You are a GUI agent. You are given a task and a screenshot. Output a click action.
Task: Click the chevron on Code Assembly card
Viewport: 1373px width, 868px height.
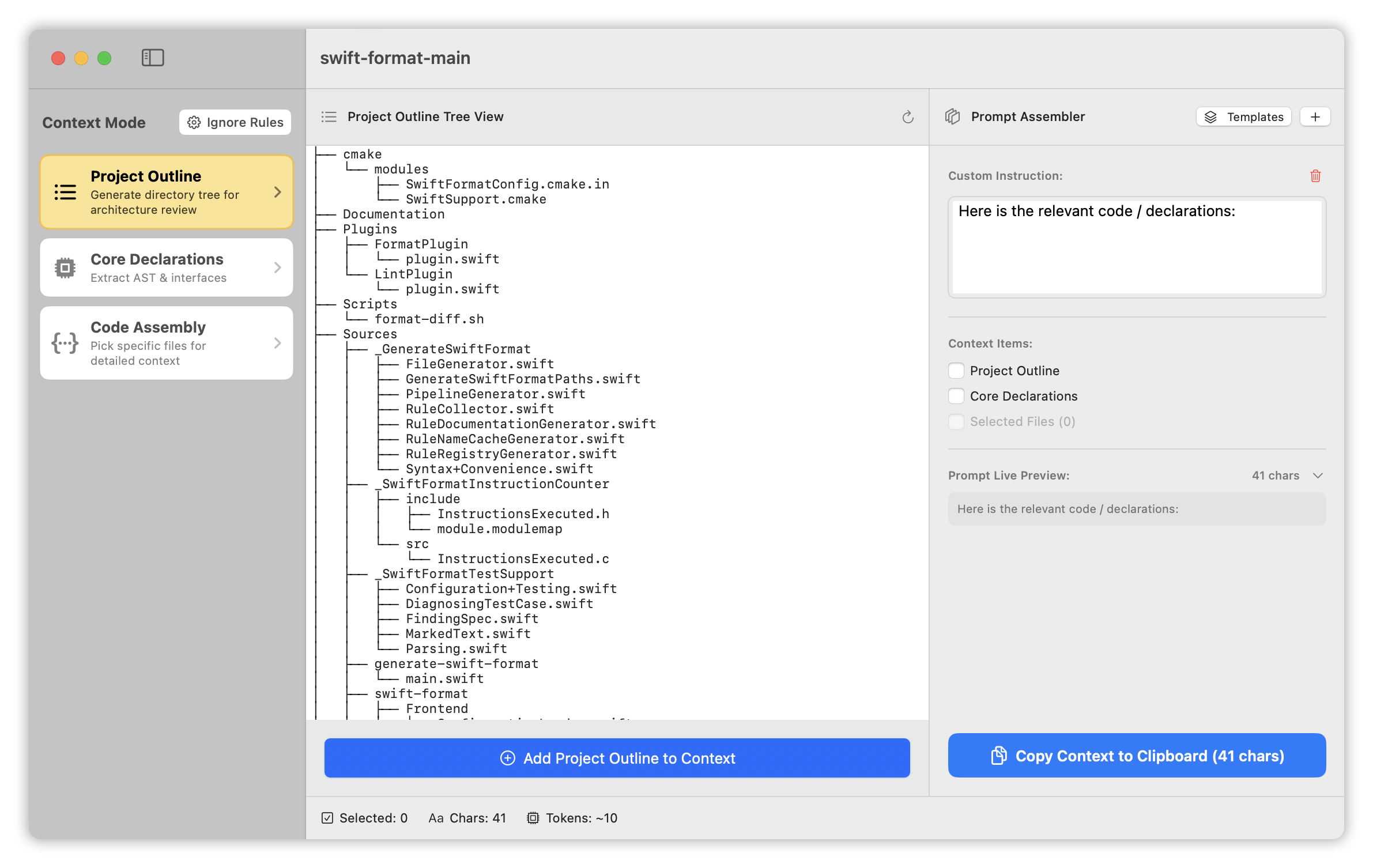(x=278, y=343)
